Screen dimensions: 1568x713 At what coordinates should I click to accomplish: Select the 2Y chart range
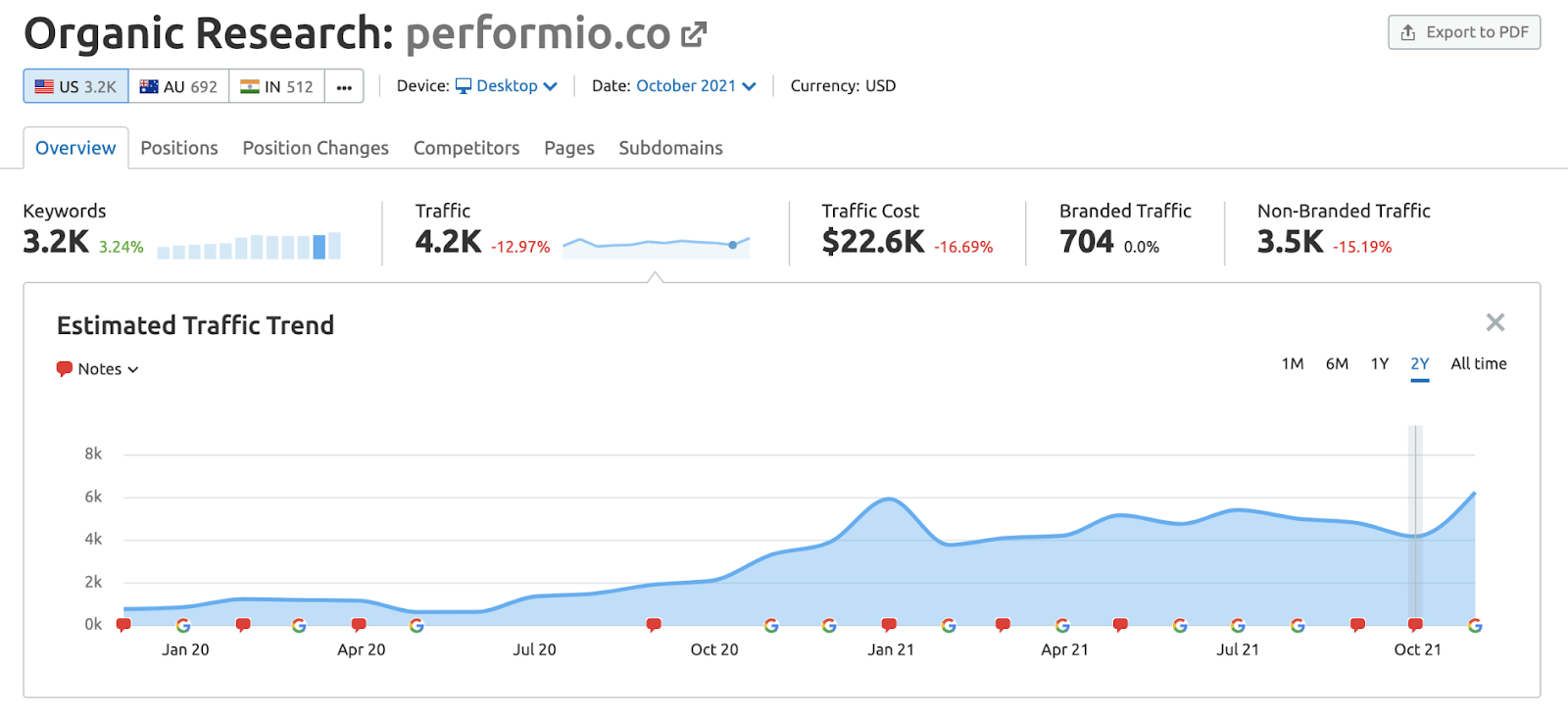[1420, 364]
